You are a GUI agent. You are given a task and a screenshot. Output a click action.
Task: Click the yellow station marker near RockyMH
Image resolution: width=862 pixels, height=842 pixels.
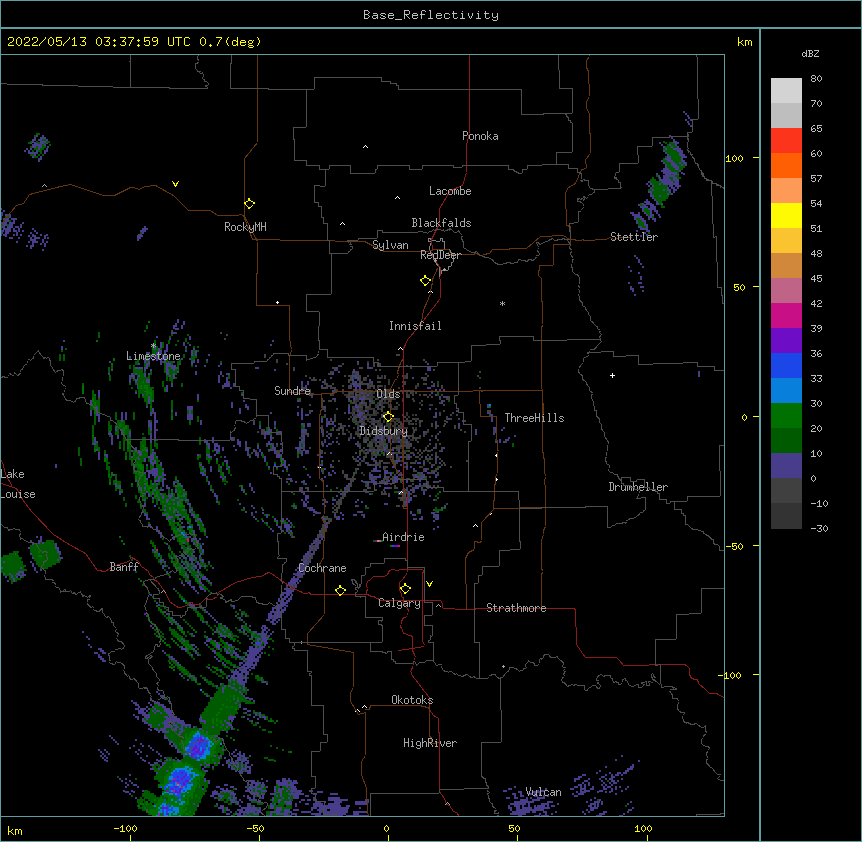pyautogui.click(x=249, y=204)
